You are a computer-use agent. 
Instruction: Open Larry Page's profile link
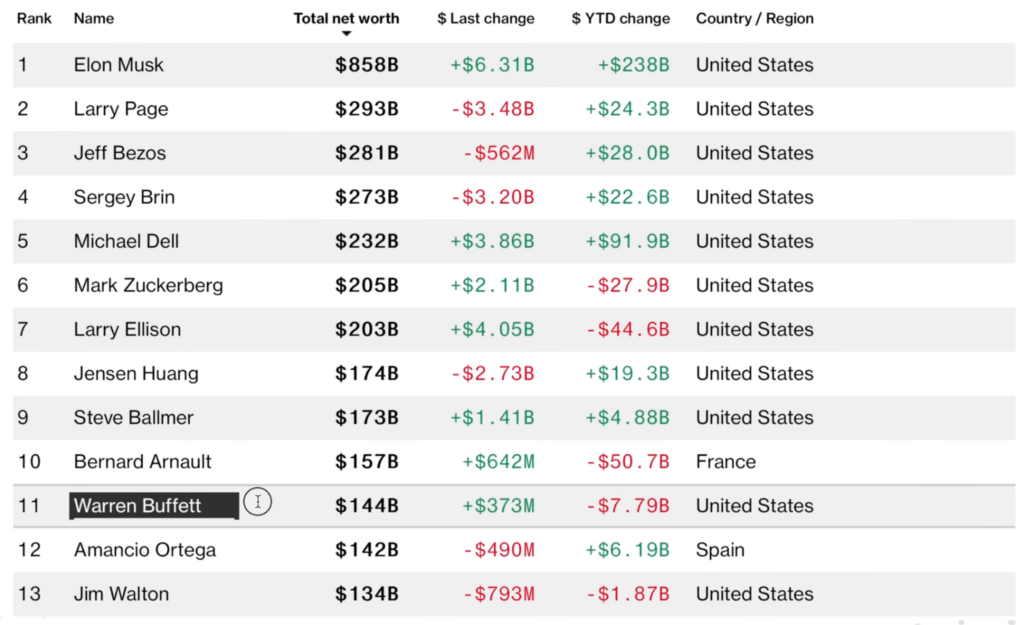click(121, 108)
